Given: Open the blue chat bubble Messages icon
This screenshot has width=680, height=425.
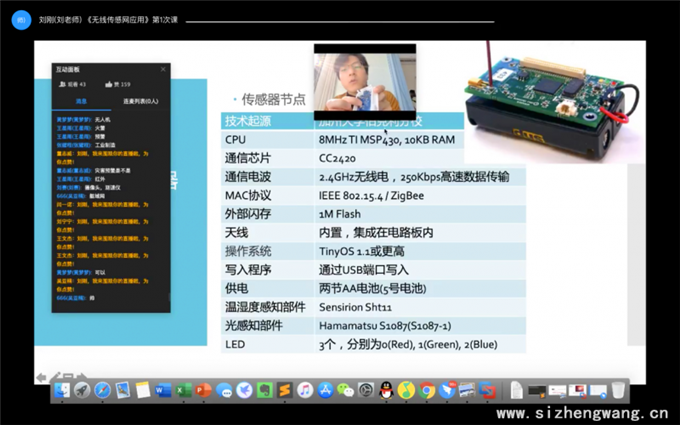Looking at the screenshot, I should tap(224, 391).
